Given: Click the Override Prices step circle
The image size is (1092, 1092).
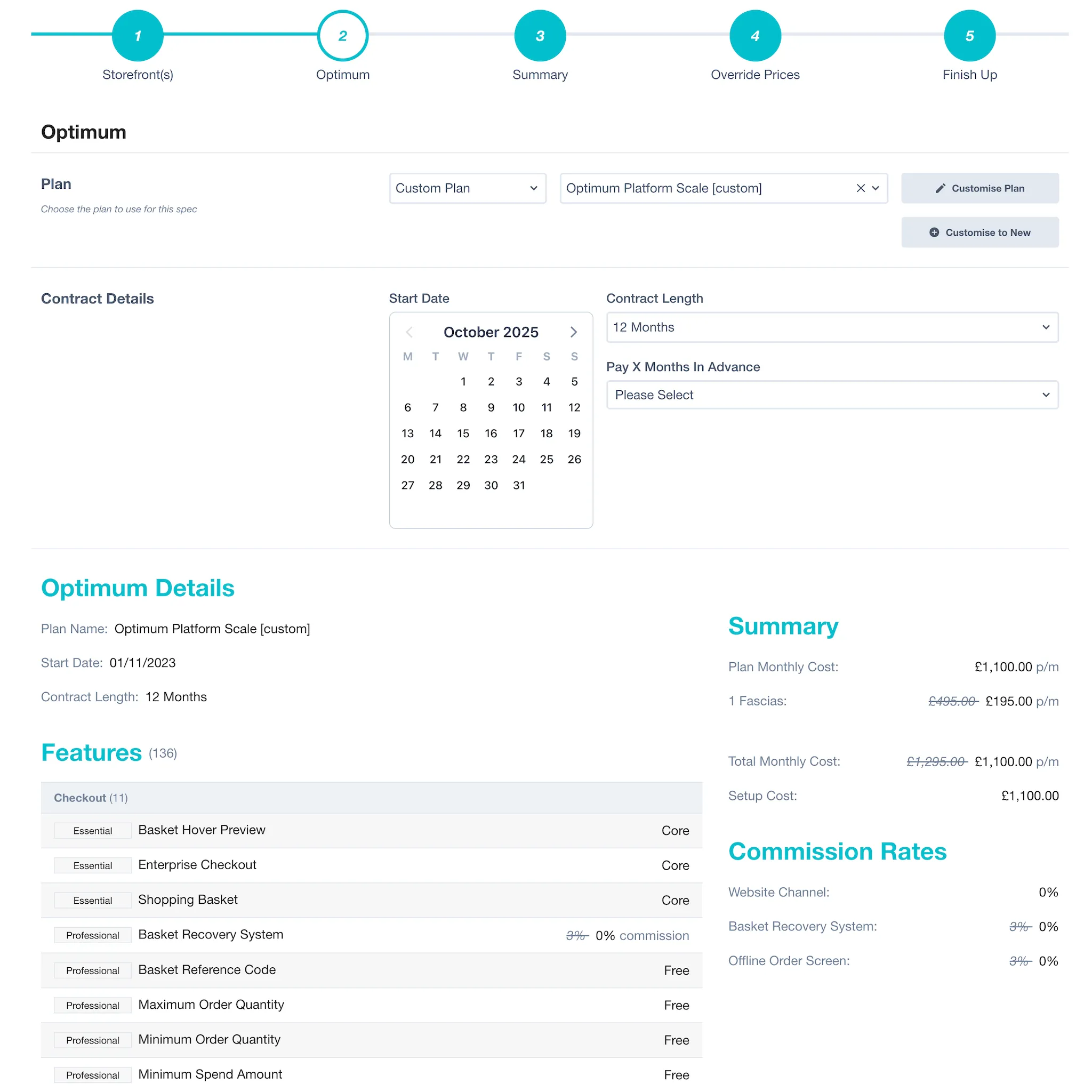Looking at the screenshot, I should click(x=754, y=35).
